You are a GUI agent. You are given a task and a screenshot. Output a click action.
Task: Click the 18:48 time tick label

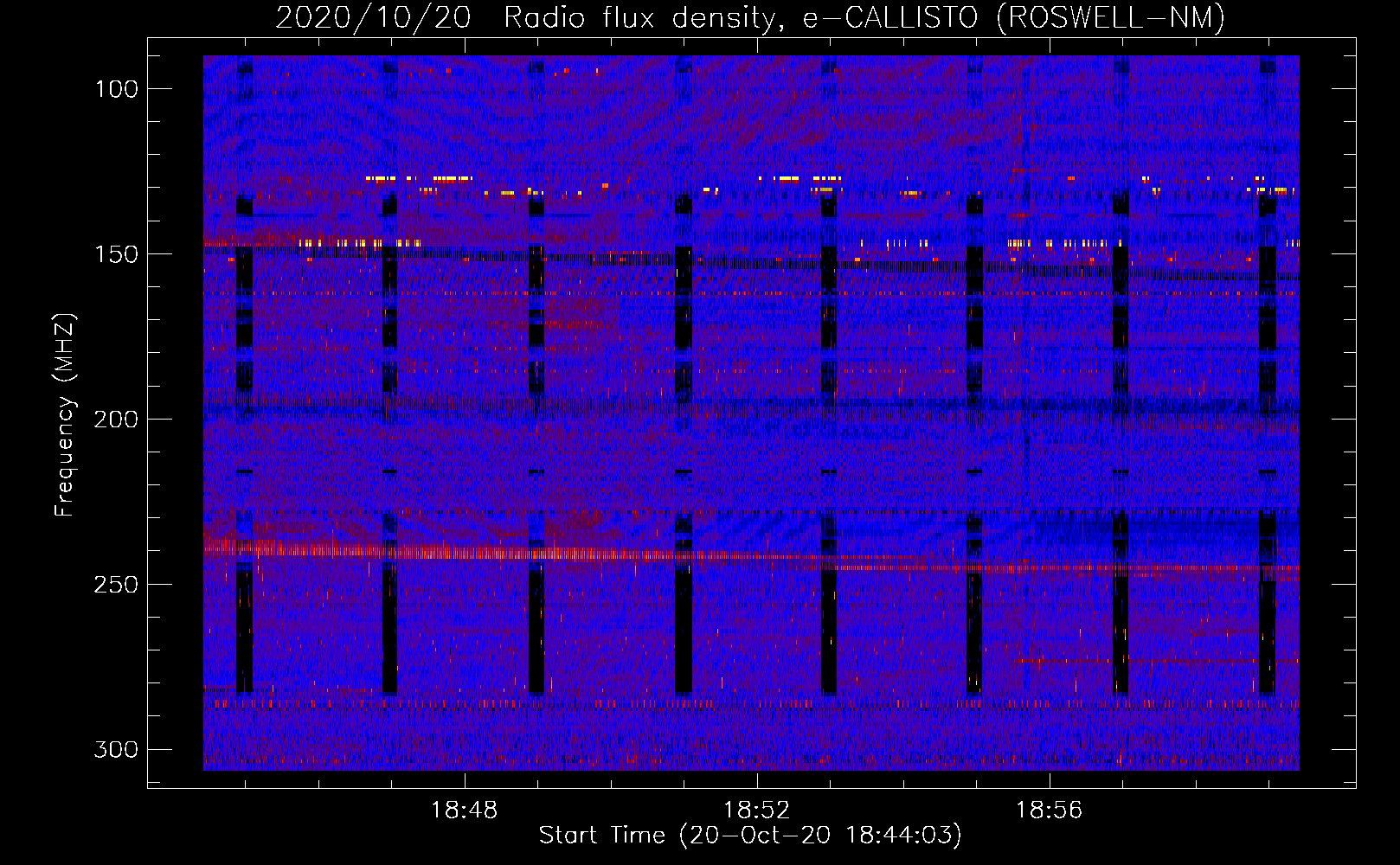coord(465,811)
